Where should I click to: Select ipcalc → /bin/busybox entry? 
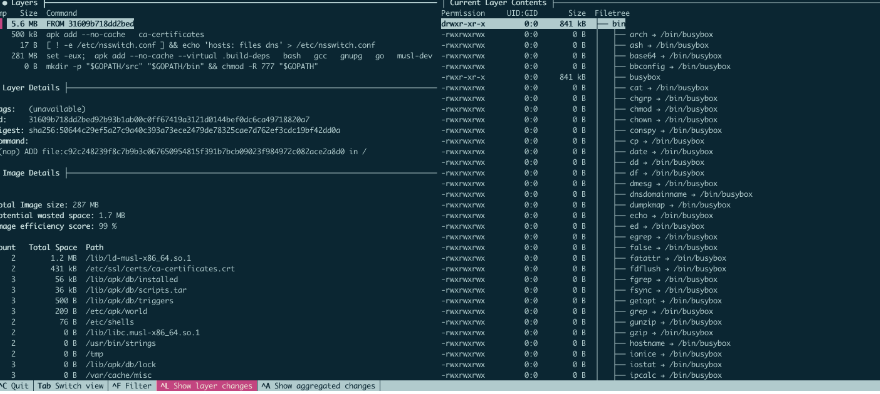coord(676,375)
